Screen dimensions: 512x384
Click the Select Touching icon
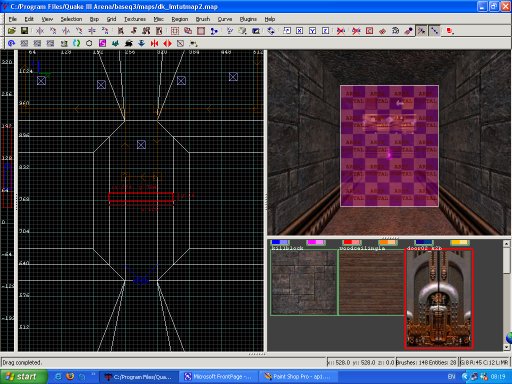tap(134, 31)
